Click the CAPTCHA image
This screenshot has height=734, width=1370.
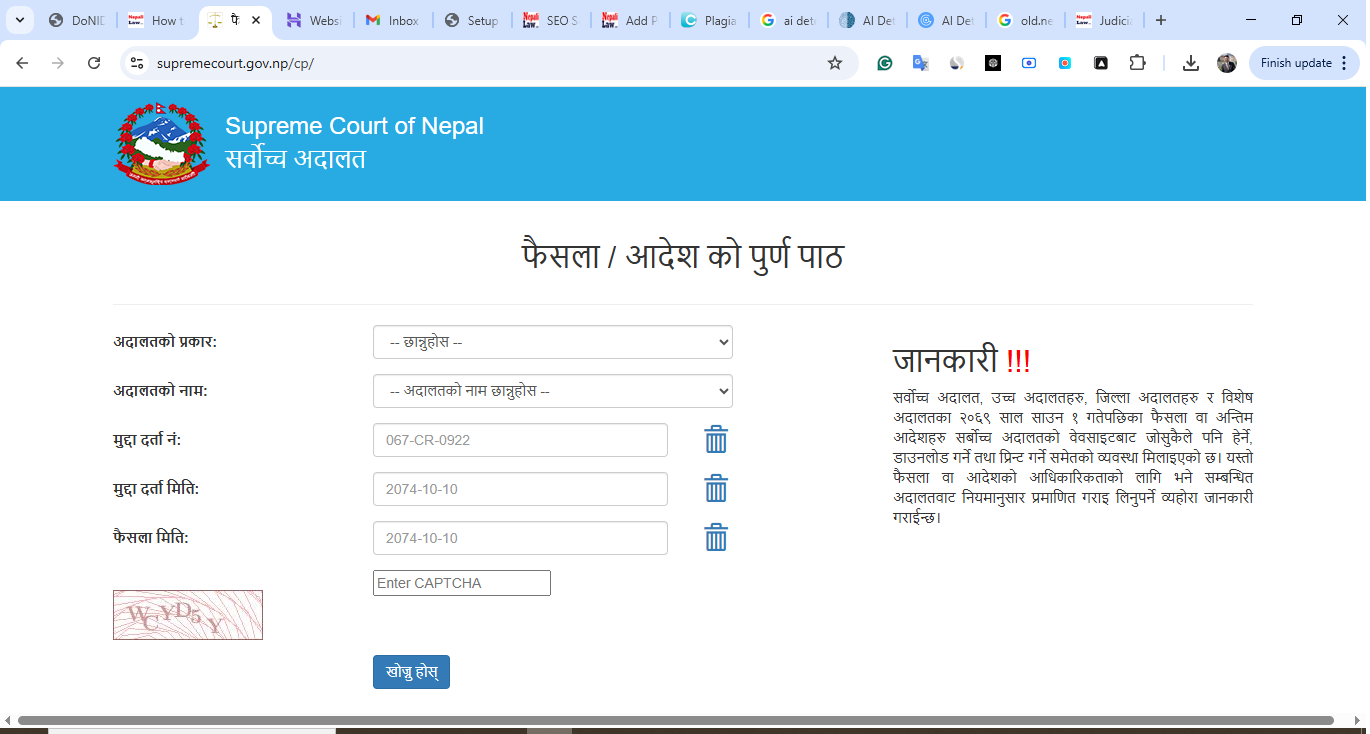coord(188,615)
